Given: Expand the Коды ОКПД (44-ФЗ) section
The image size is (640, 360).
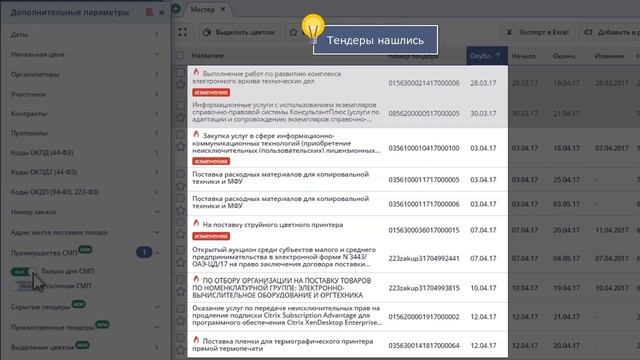Looking at the screenshot, I should [85, 153].
